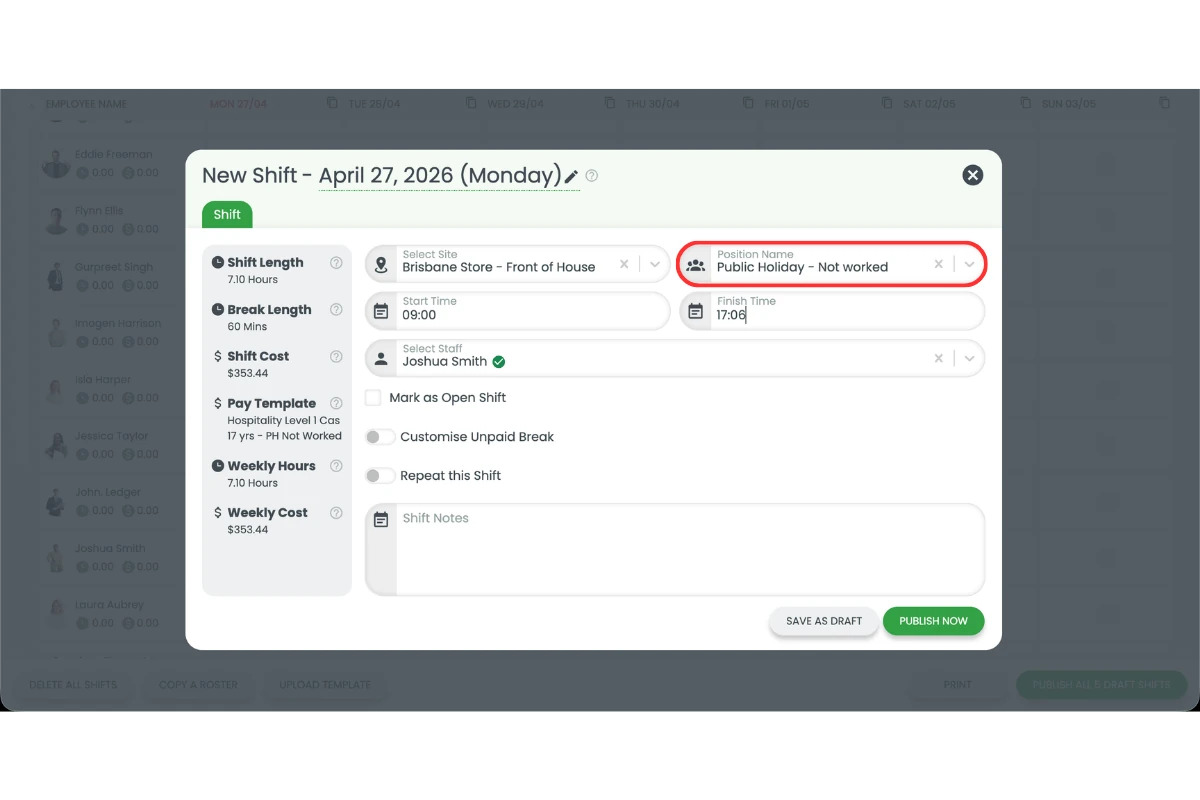
Task: Open the help icon beside the shift title
Action: pos(592,176)
